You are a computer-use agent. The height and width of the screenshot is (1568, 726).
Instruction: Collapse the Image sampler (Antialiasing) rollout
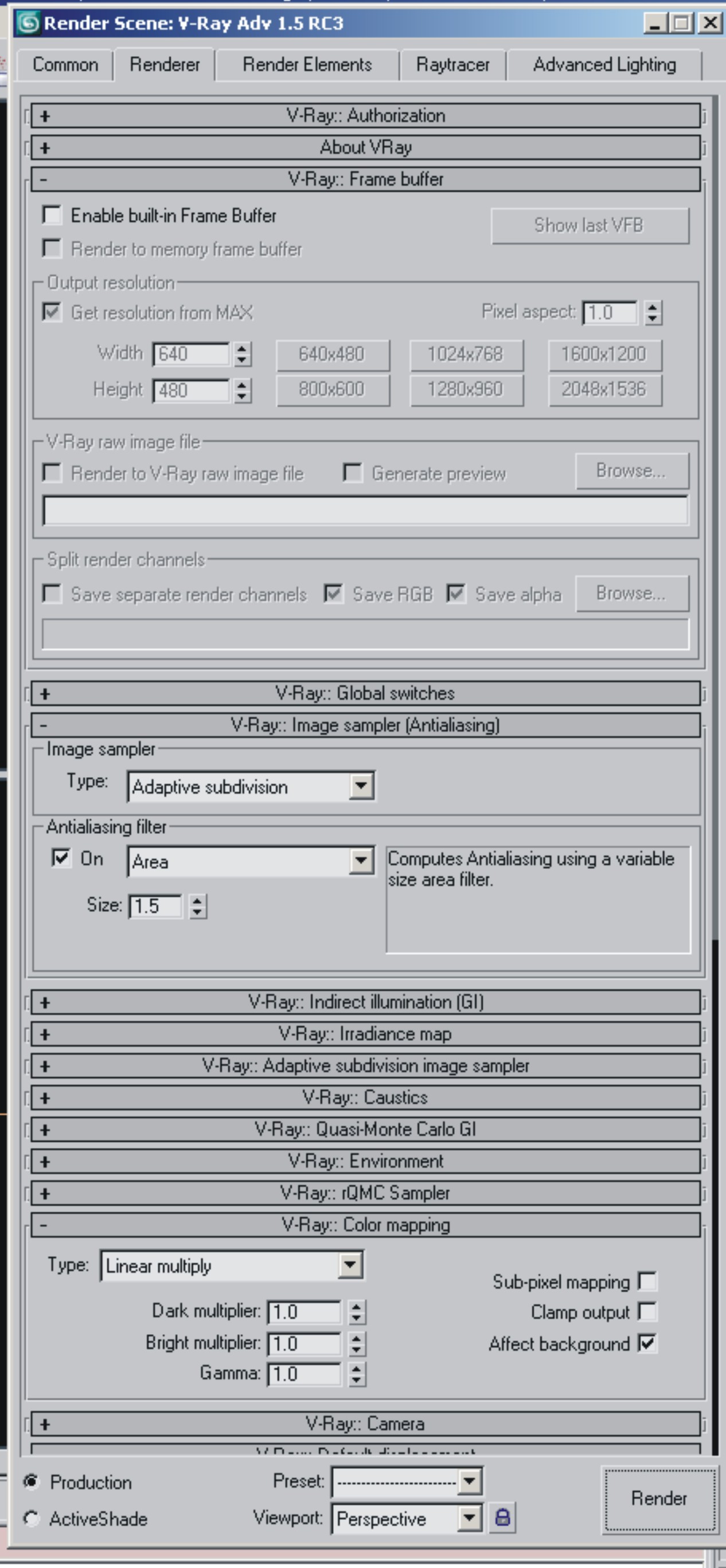(x=365, y=725)
